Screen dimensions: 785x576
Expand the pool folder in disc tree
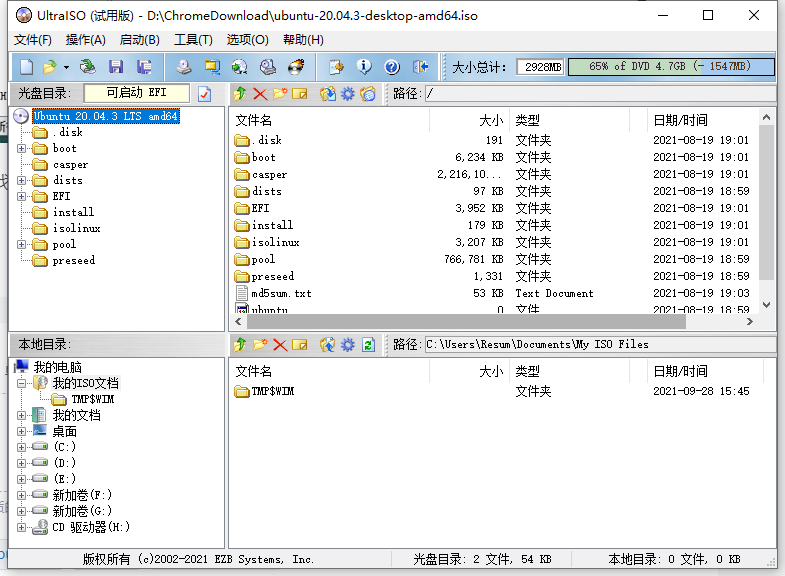(x=21, y=244)
